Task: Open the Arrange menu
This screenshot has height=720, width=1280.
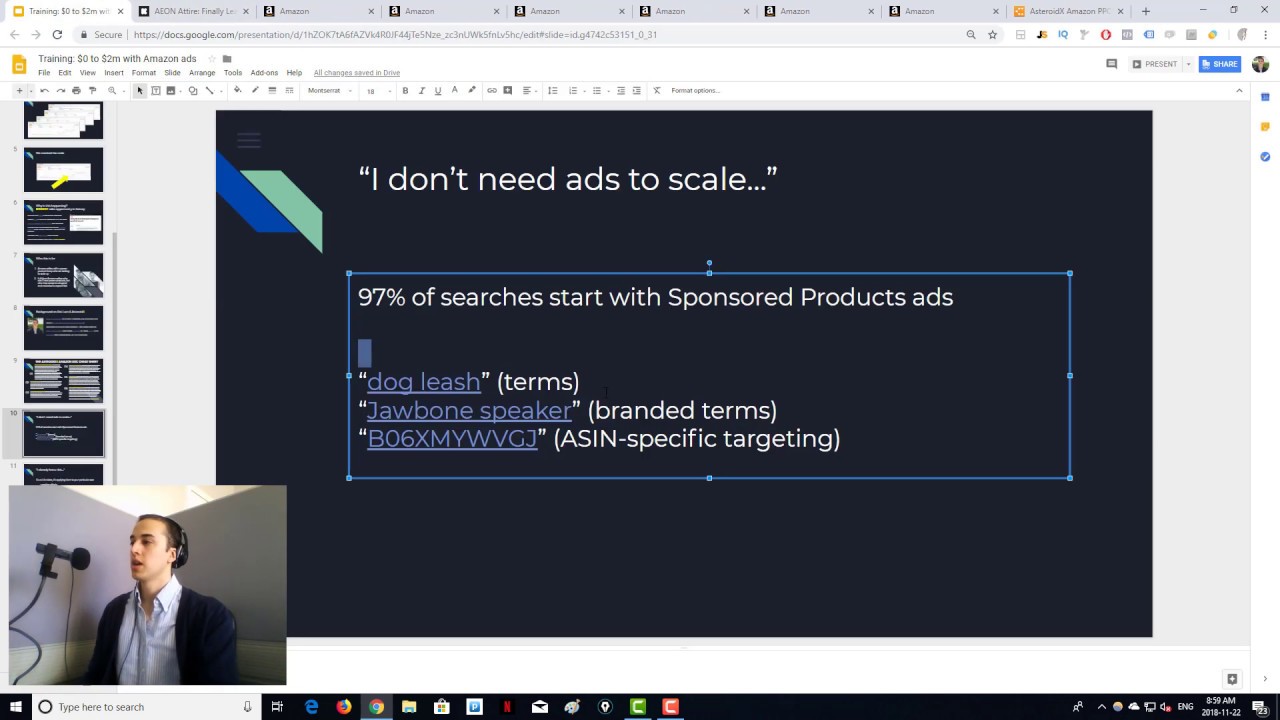Action: (202, 73)
